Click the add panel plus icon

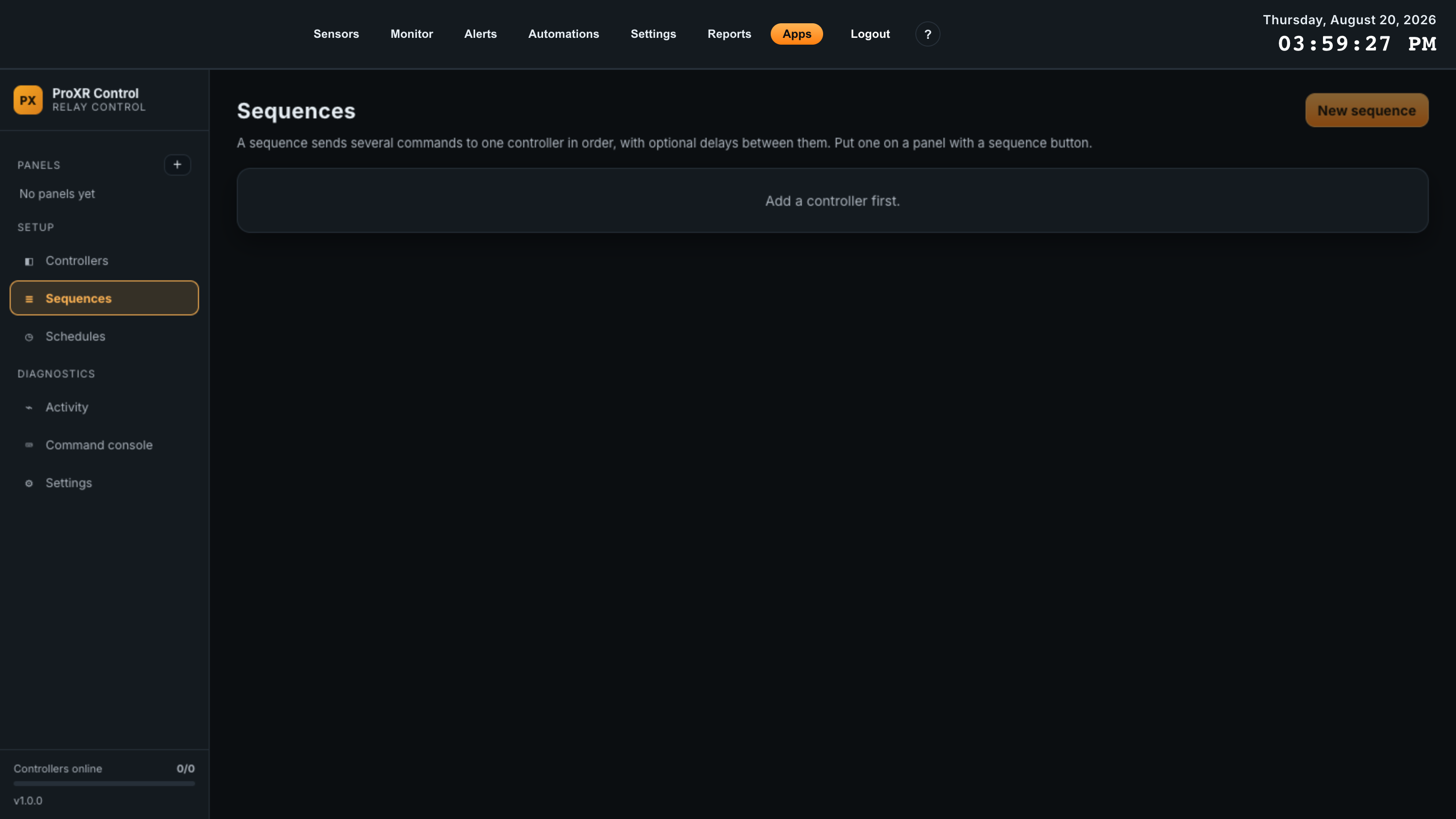pos(177,164)
